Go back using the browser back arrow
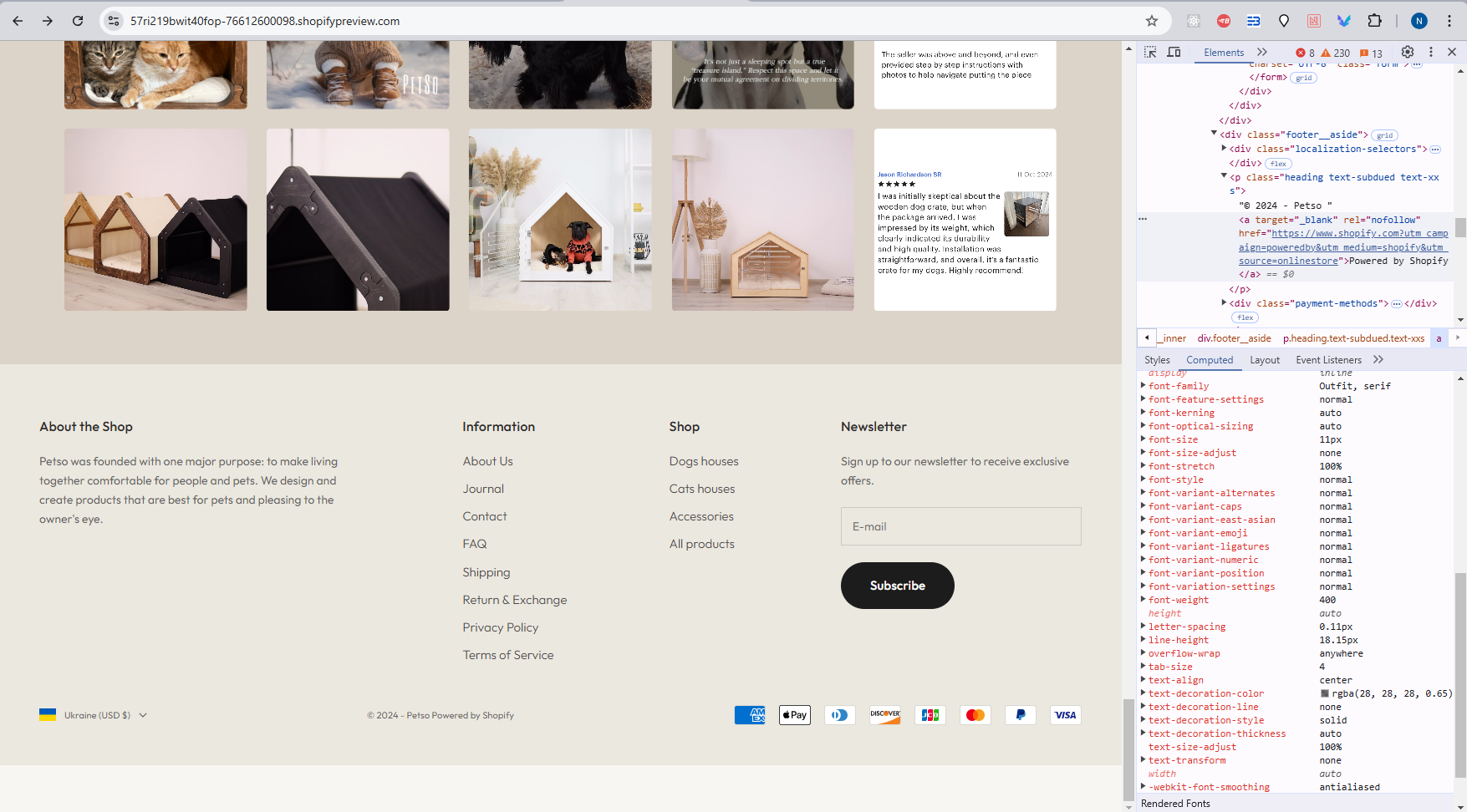Viewport: 1467px width, 812px height. tap(18, 21)
